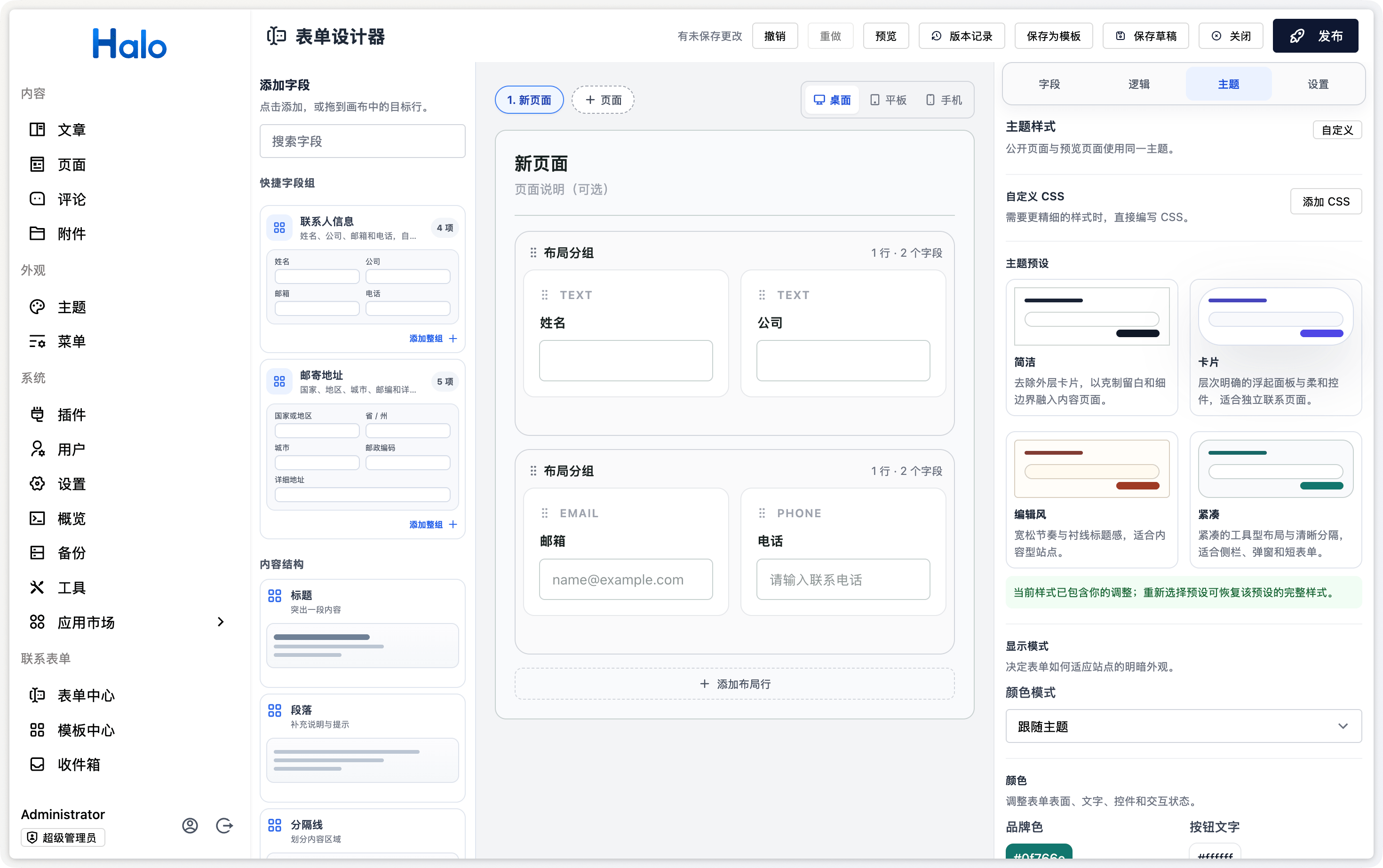This screenshot has width=1383, height=868.
Task: Select 桌面 desktop preview mode
Action: 832,100
